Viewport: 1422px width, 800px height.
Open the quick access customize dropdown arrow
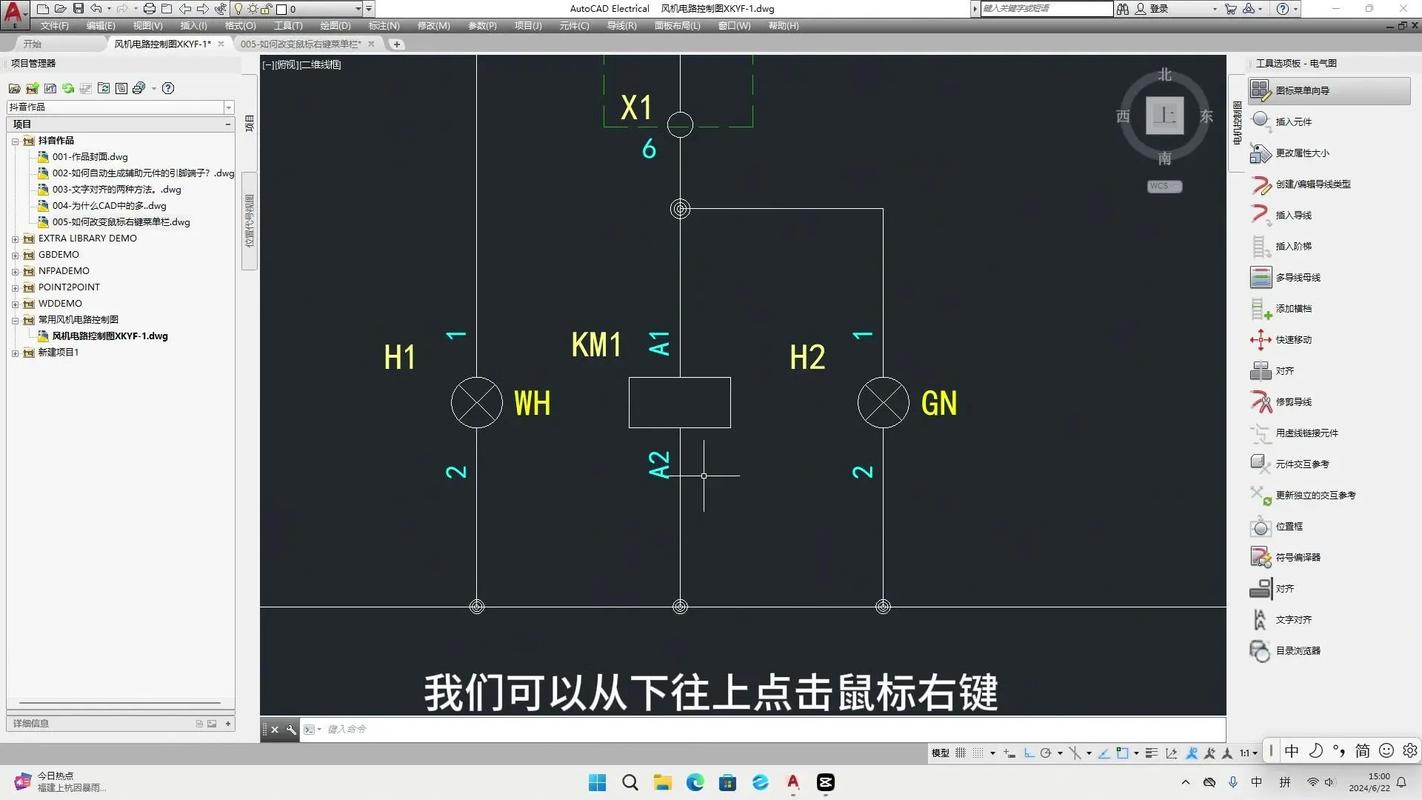(369, 9)
